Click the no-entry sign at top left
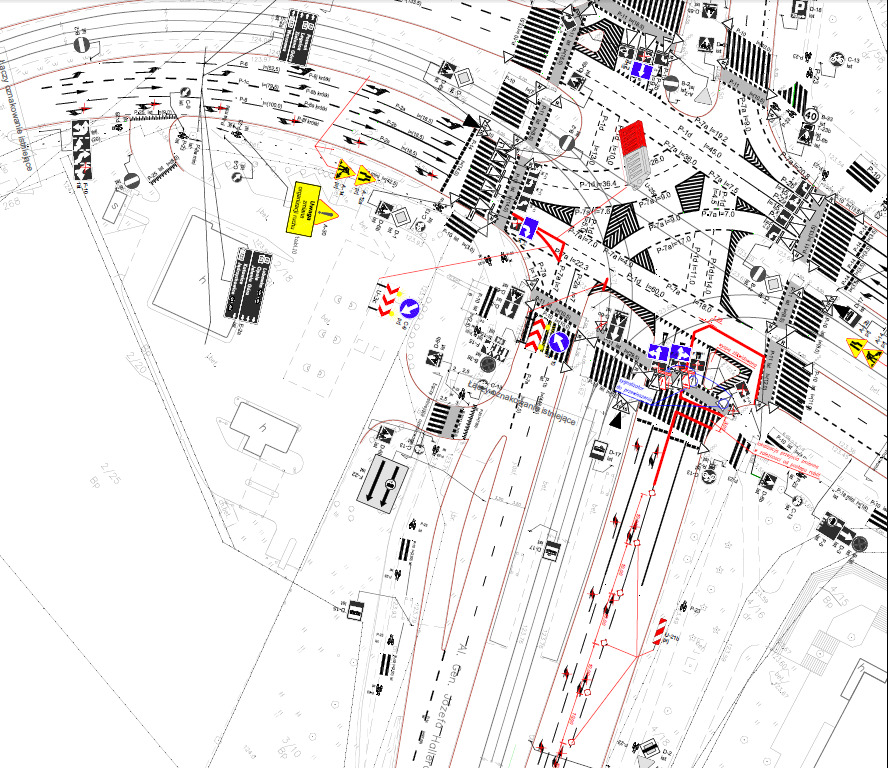Screen dimensions: 888x768 pyautogui.click(x=82, y=45)
